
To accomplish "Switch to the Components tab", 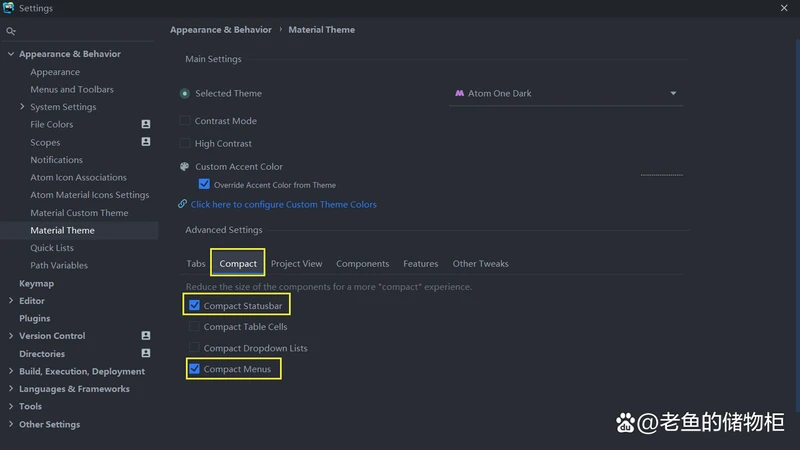I will (362, 264).
